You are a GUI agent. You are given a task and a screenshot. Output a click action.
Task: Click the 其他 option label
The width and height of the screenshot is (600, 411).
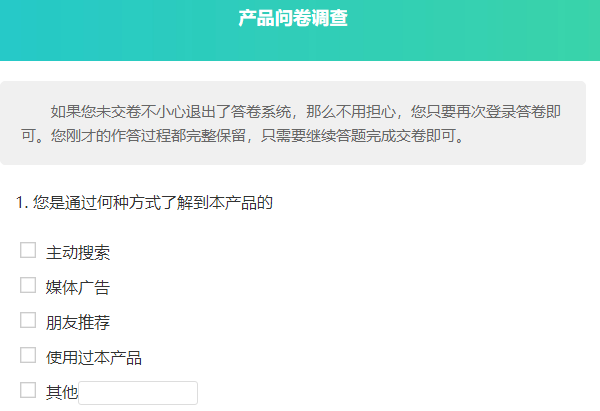coord(62,393)
